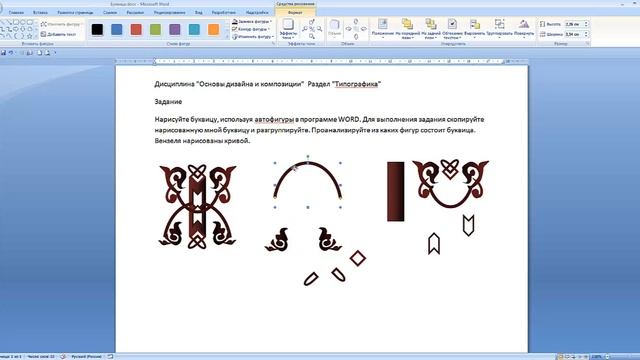Open Размер group dialog launcher
Image resolution: width=640 pixels, height=360 pixels.
click(x=588, y=44)
